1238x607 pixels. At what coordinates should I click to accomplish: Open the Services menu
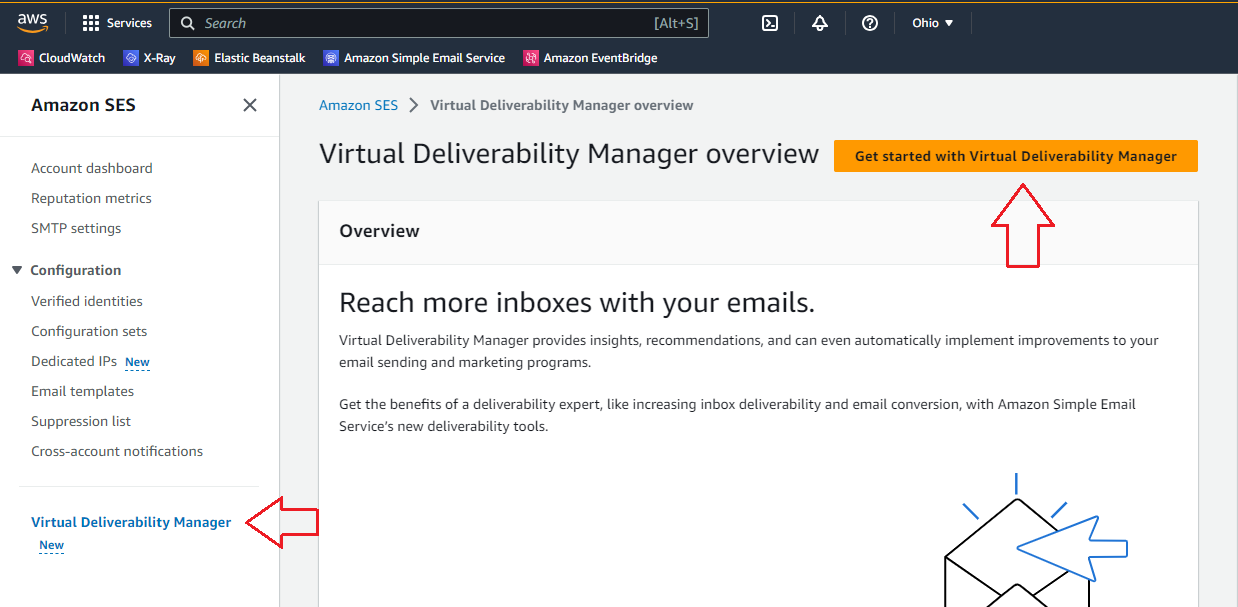[117, 22]
